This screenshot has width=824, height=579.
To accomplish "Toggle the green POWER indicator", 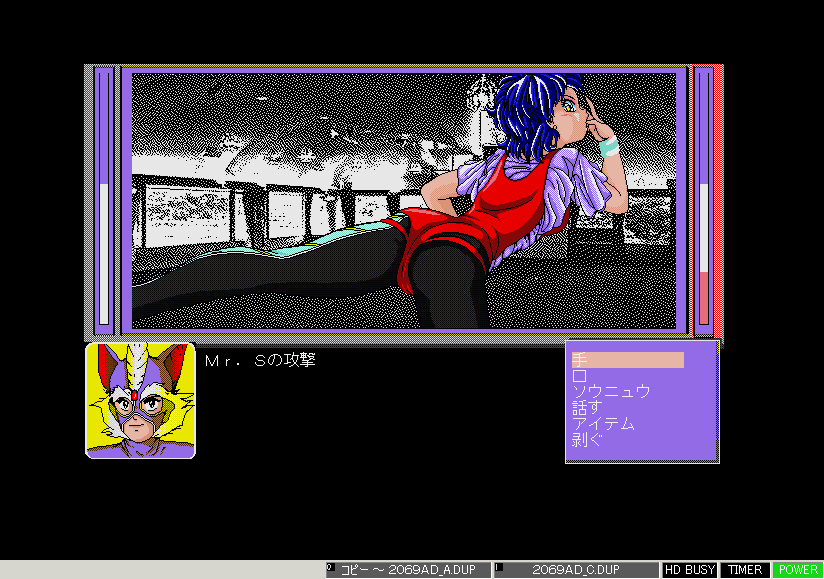I will pyautogui.click(x=798, y=570).
